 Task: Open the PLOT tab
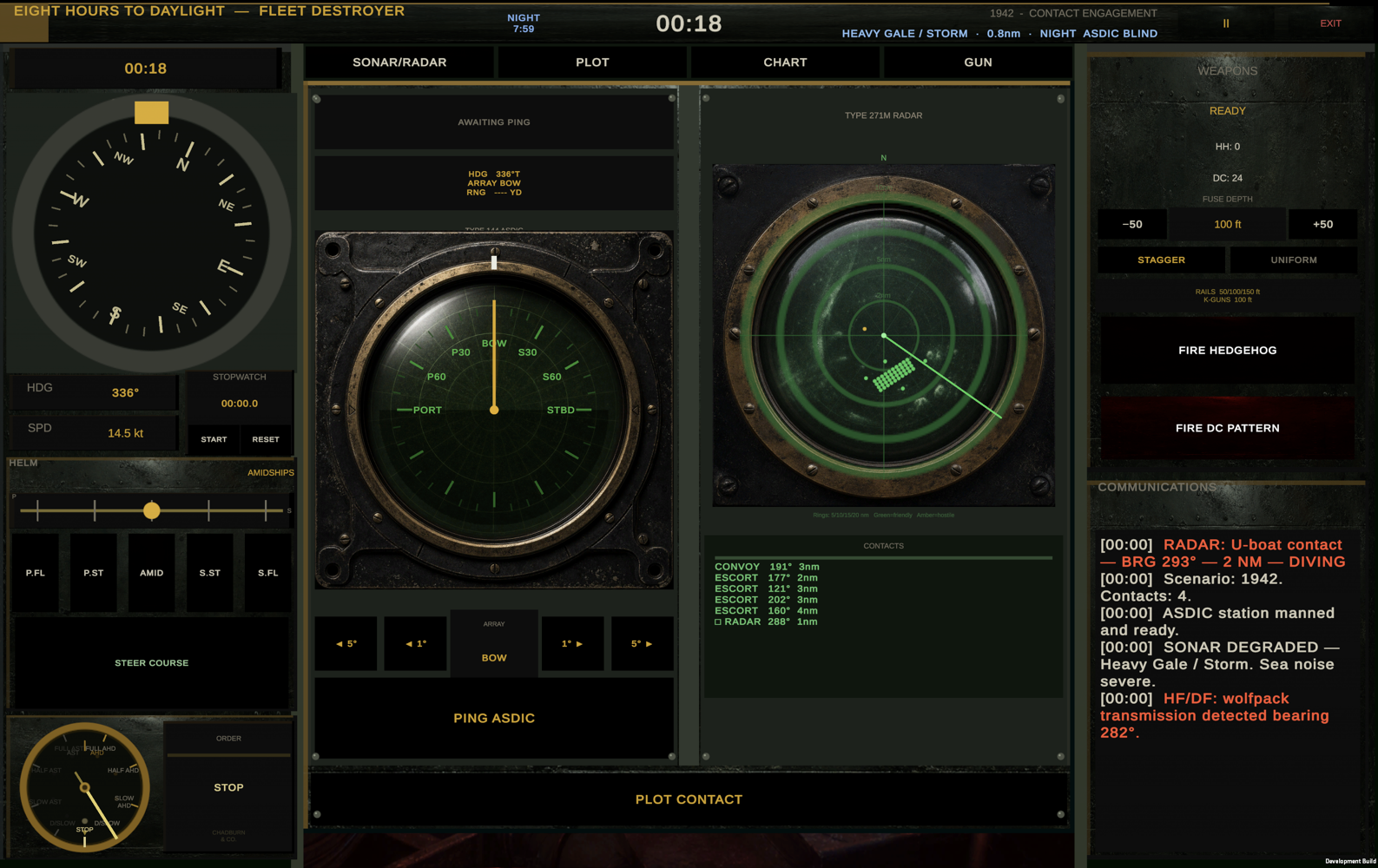coord(592,62)
